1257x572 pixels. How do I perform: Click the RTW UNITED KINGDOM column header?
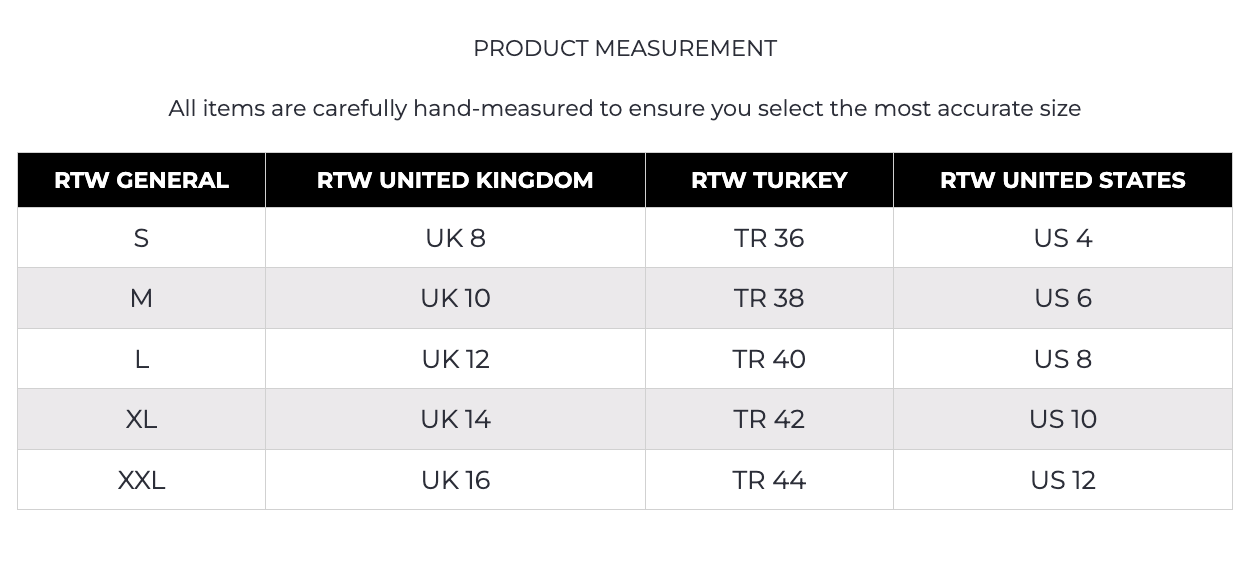tap(455, 180)
